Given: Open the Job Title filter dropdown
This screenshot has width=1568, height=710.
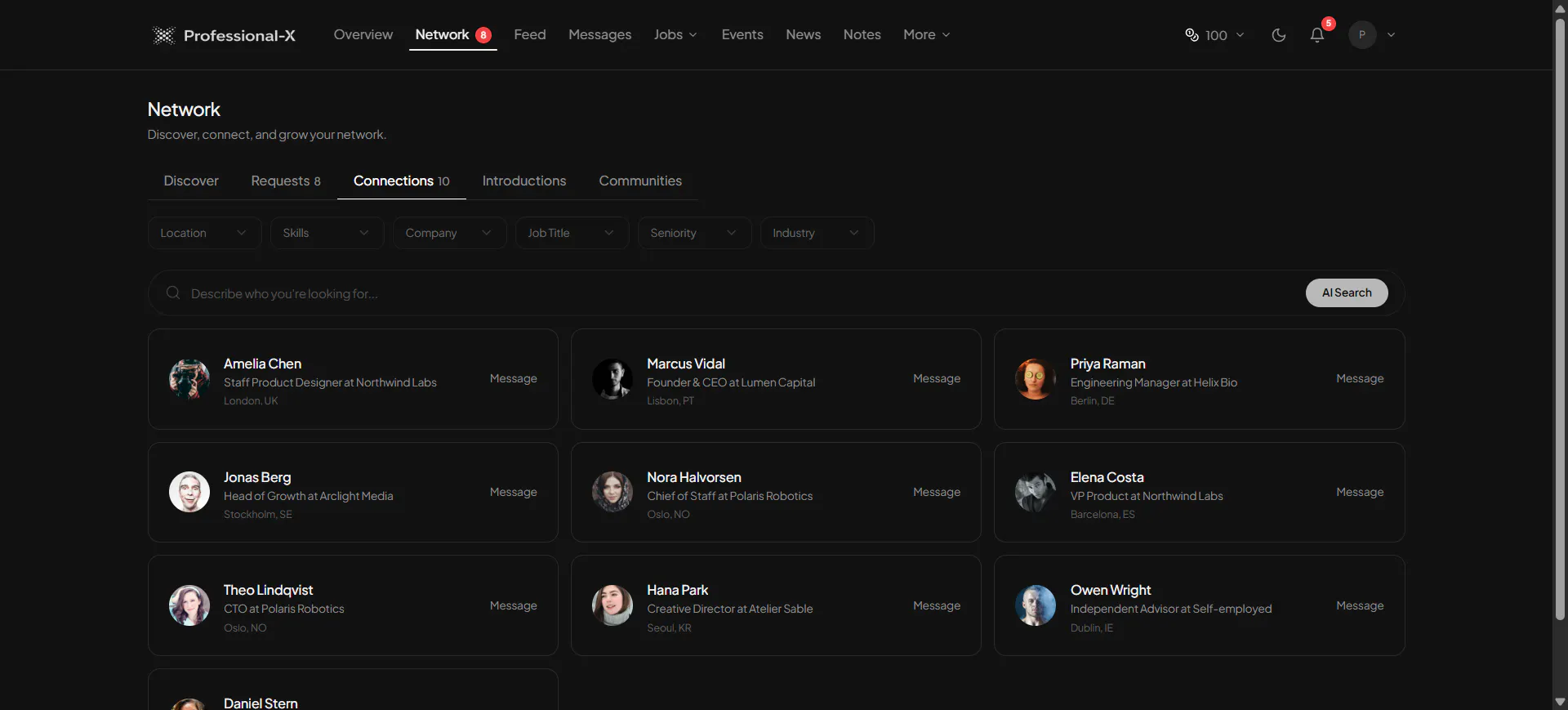Looking at the screenshot, I should pyautogui.click(x=572, y=233).
